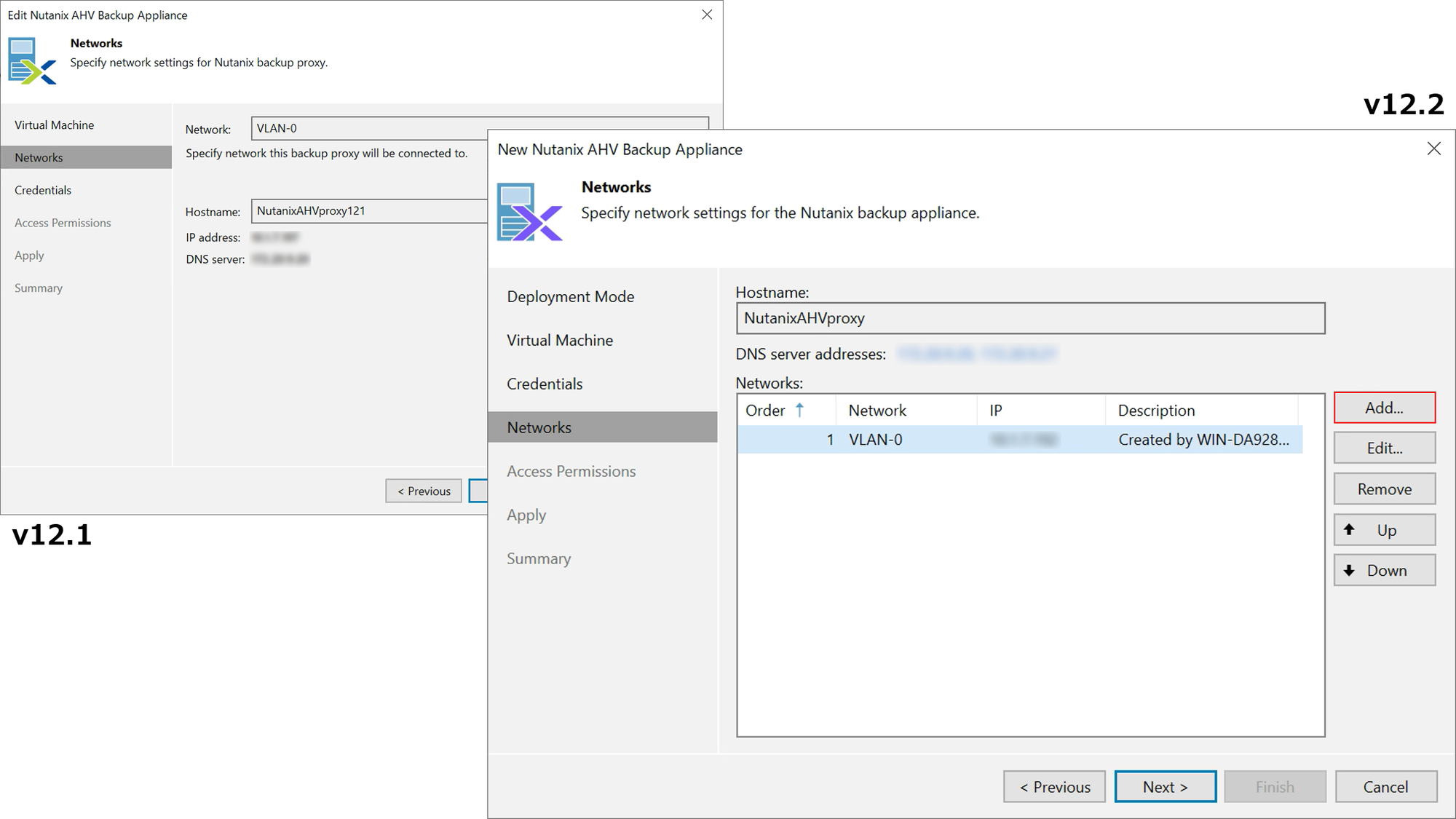Click Nutanix appliance icon in New appliance header
Image resolution: width=1456 pixels, height=819 pixels.
pyautogui.click(x=530, y=212)
